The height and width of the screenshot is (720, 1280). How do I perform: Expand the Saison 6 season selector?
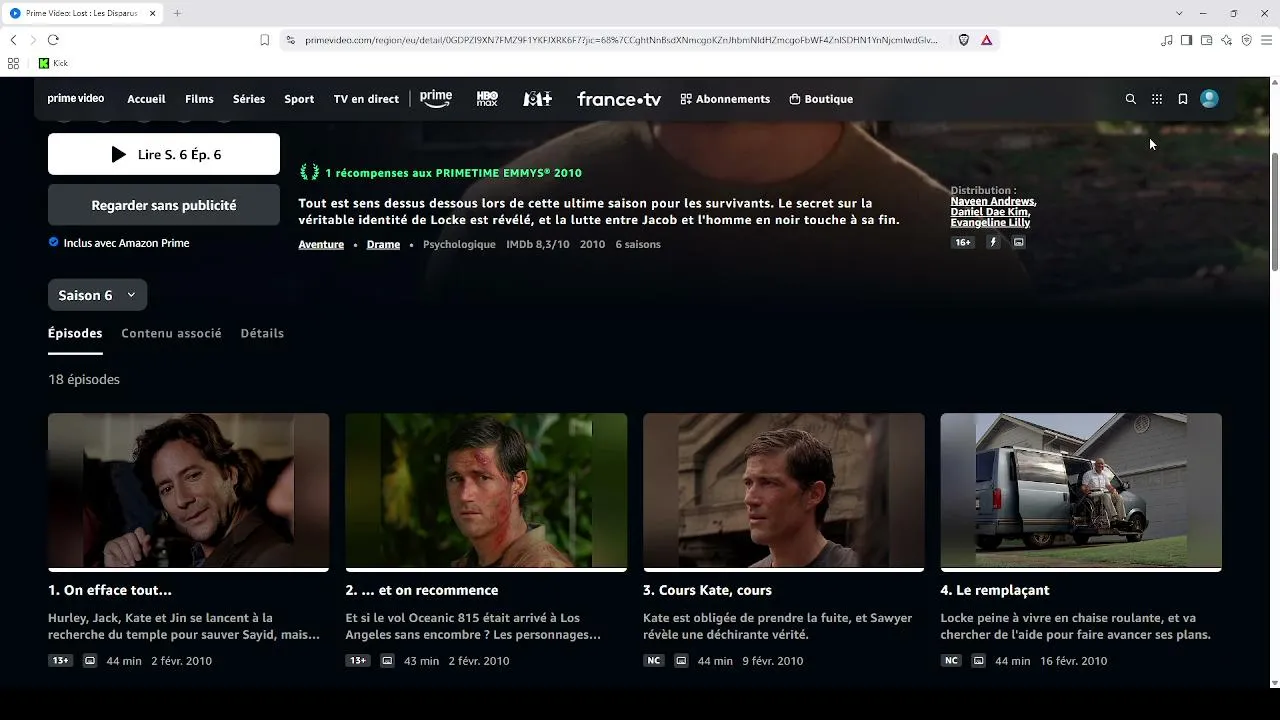point(98,295)
